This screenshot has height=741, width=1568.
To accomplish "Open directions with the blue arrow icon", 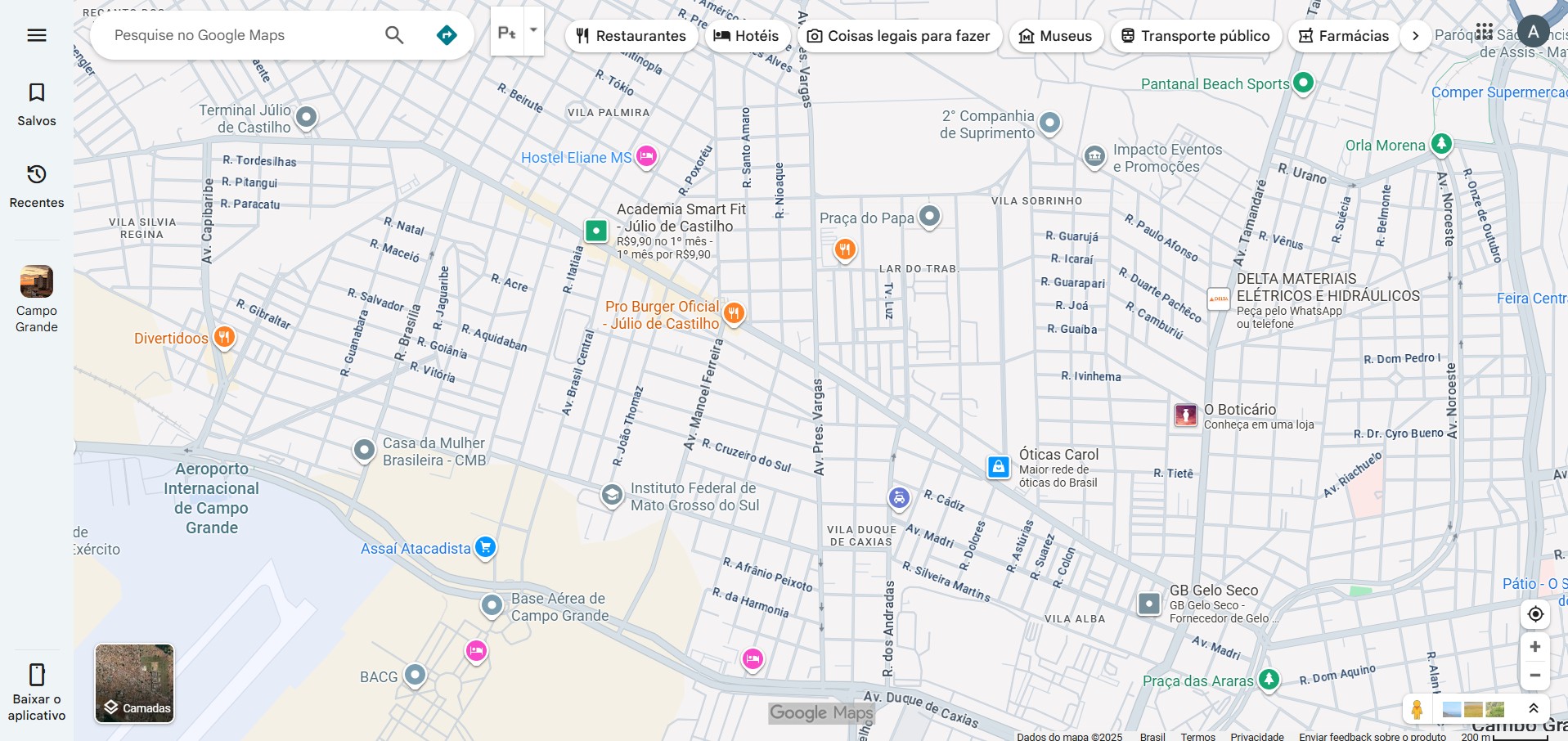I will click(x=447, y=35).
